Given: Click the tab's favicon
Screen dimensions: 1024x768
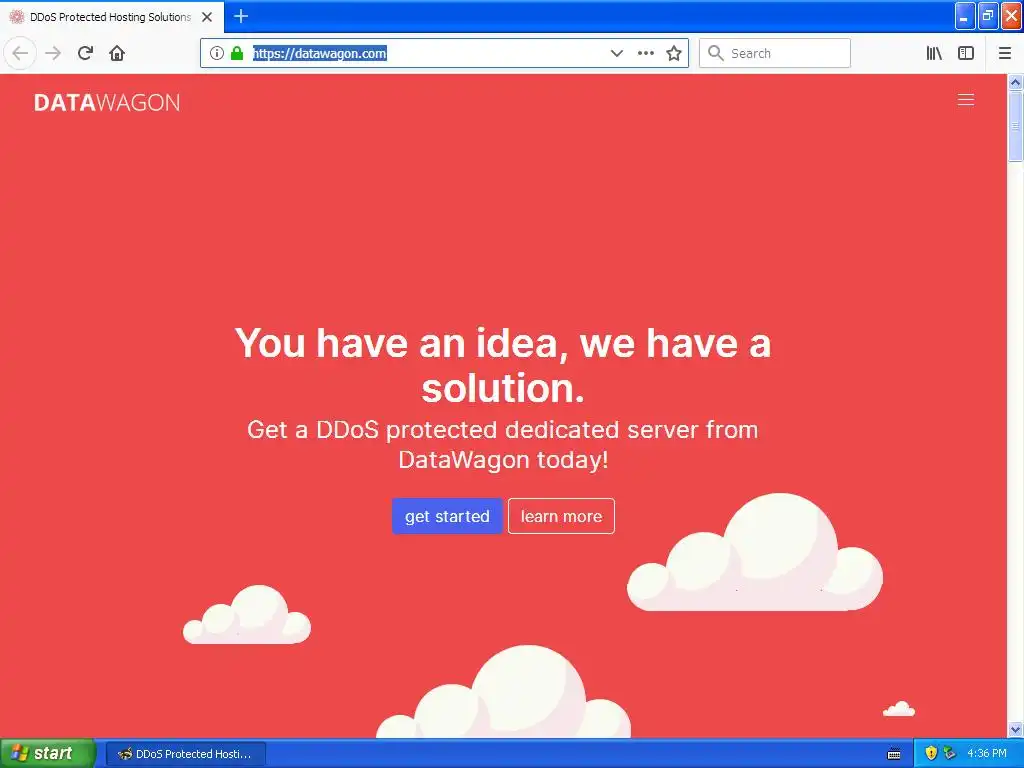Looking at the screenshot, I should (x=17, y=17).
